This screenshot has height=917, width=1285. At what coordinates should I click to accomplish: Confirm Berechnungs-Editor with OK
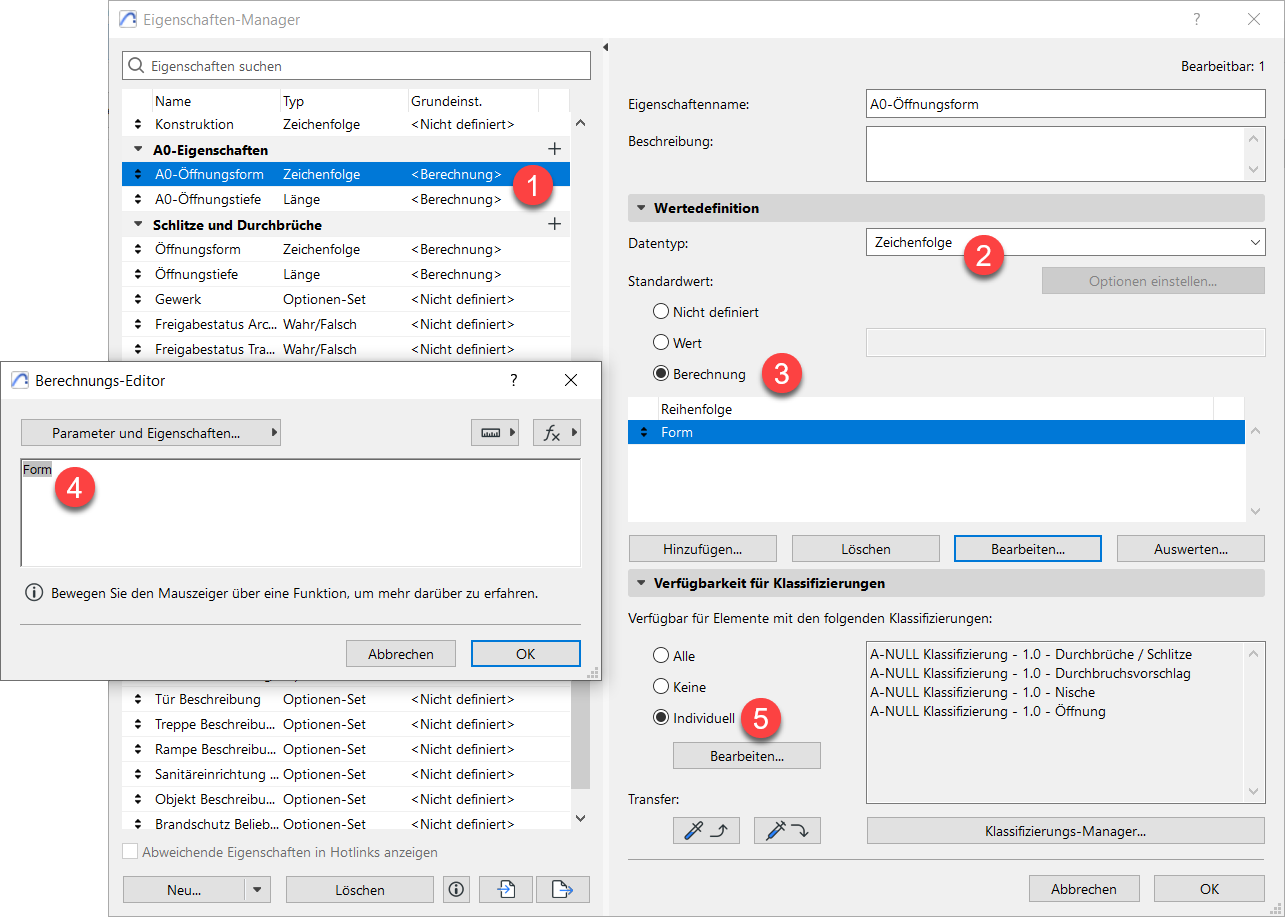pos(526,654)
